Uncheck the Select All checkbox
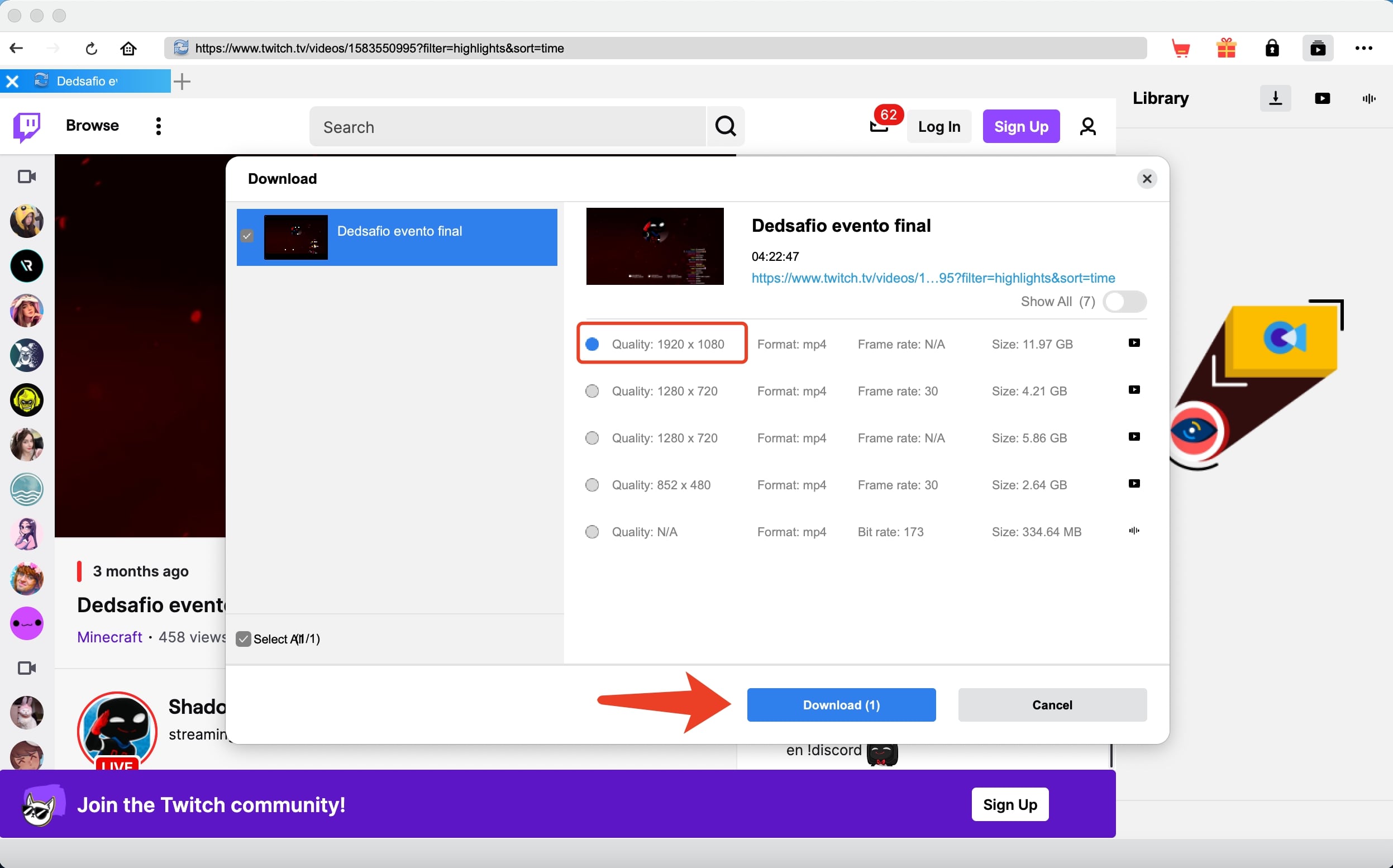The height and width of the screenshot is (868, 1393). tap(244, 639)
